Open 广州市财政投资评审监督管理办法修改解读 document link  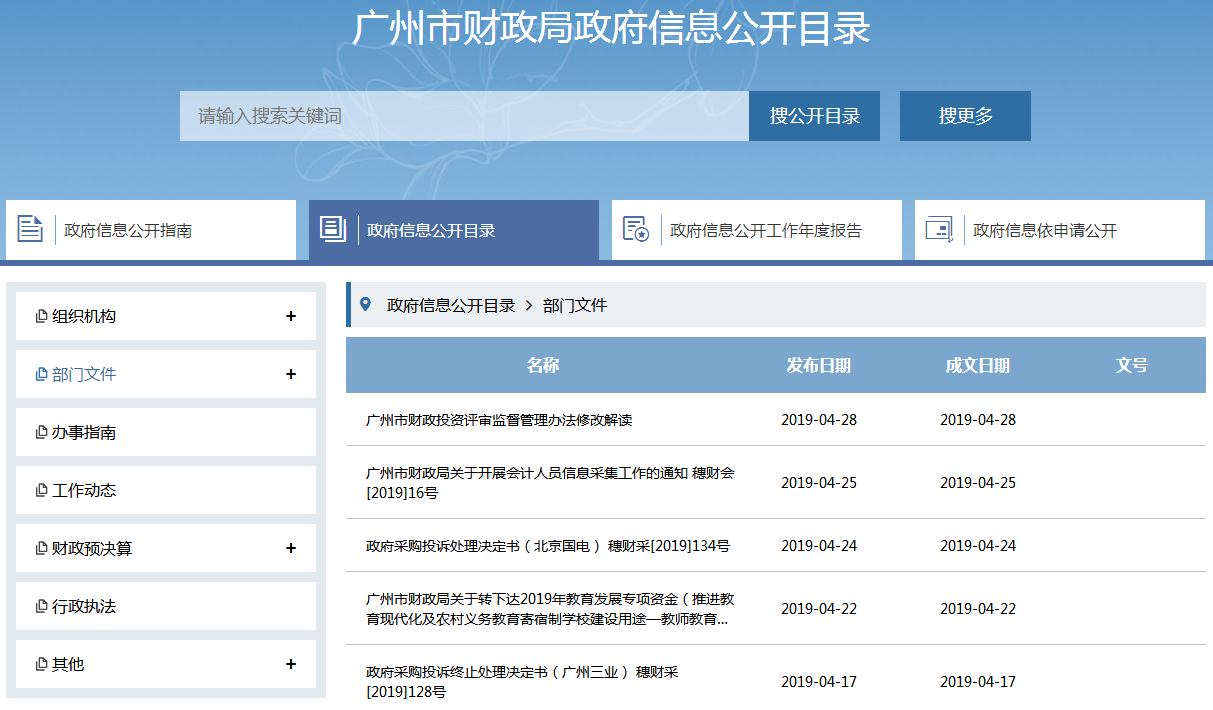tap(499, 420)
